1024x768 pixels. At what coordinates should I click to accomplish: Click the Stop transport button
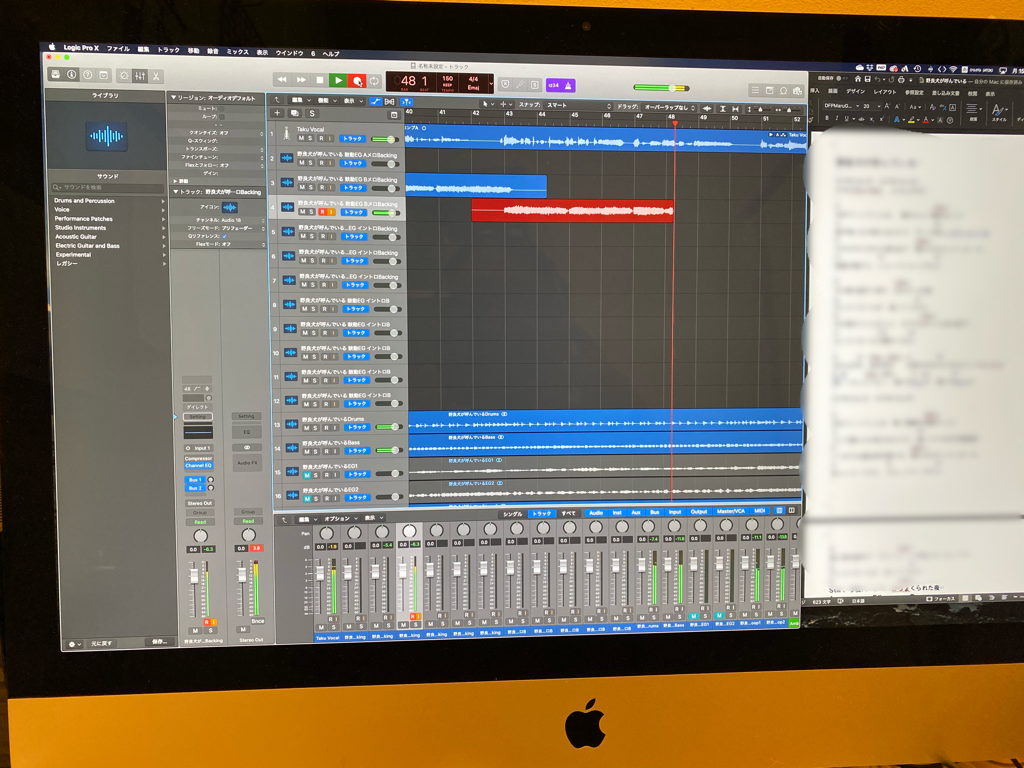pyautogui.click(x=319, y=80)
